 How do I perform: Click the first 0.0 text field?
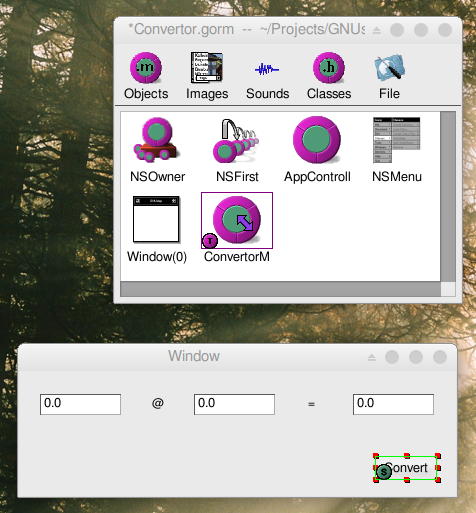click(80, 404)
